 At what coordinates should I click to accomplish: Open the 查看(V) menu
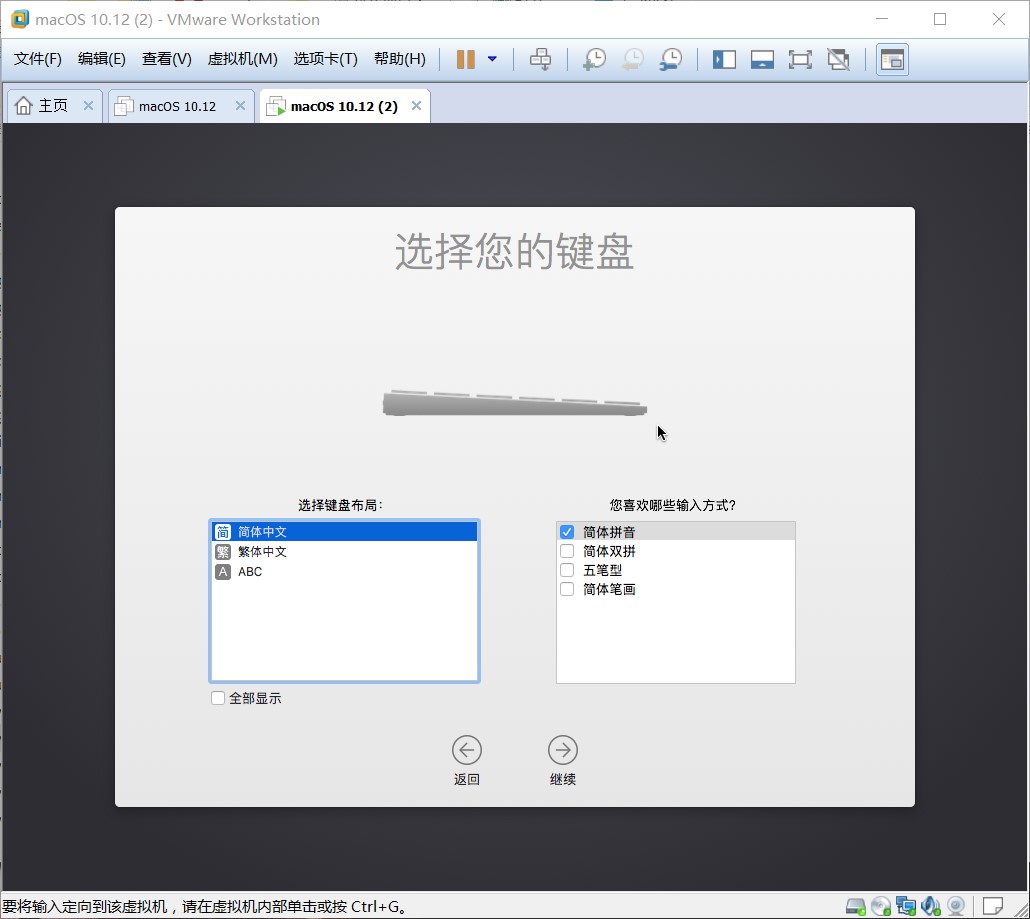click(x=166, y=59)
